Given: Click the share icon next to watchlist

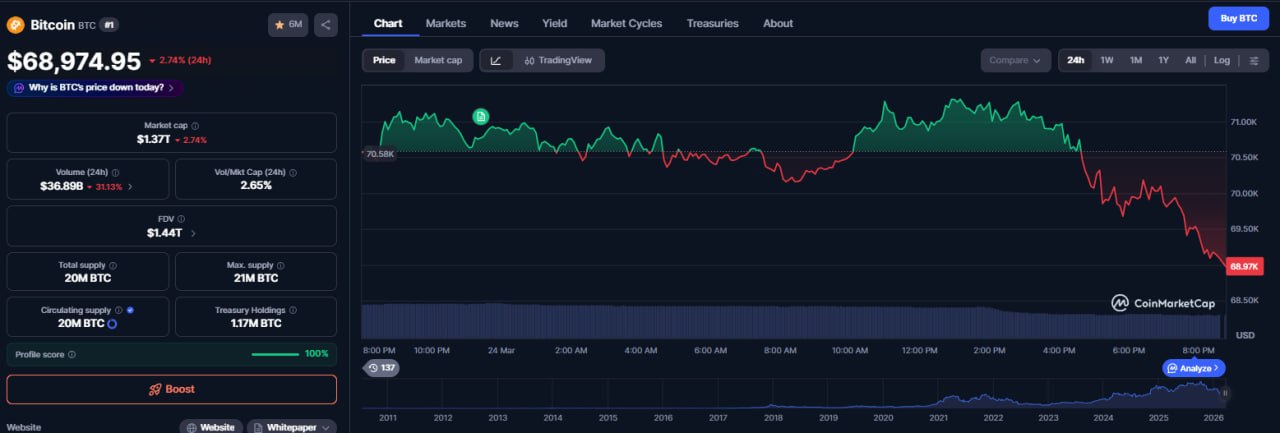Looking at the screenshot, I should [x=326, y=24].
